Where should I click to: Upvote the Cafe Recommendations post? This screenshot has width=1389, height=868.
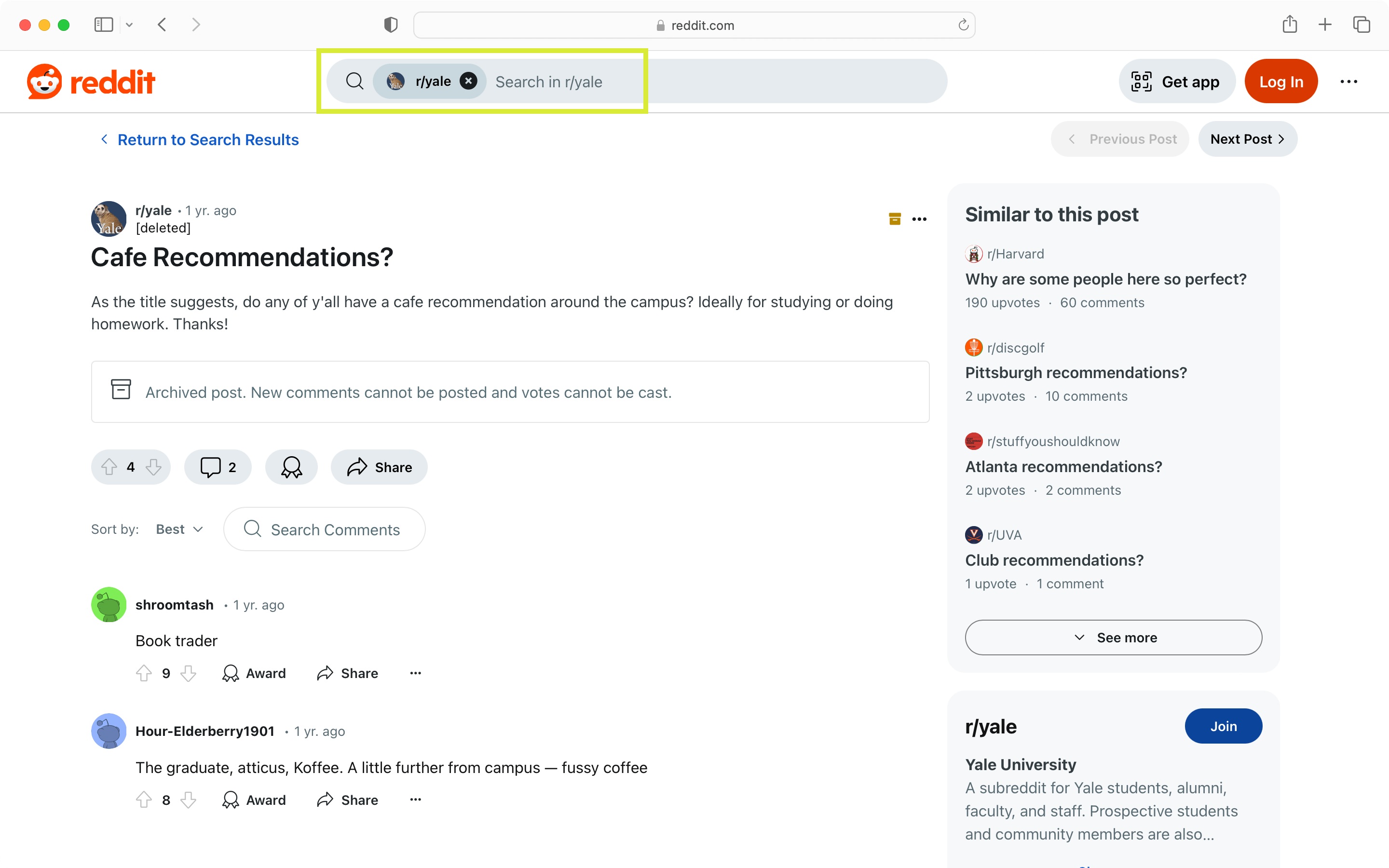(x=109, y=467)
